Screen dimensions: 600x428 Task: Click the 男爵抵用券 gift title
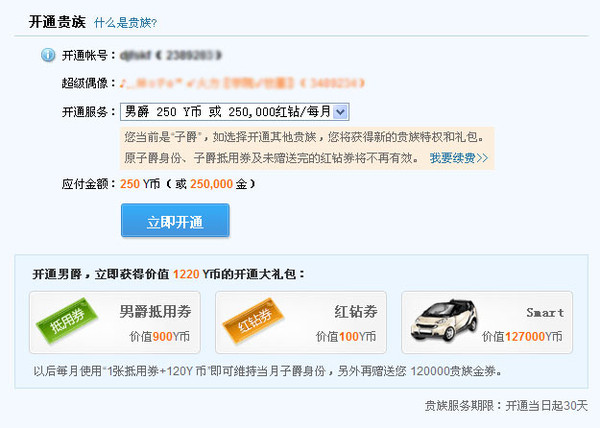point(152,311)
